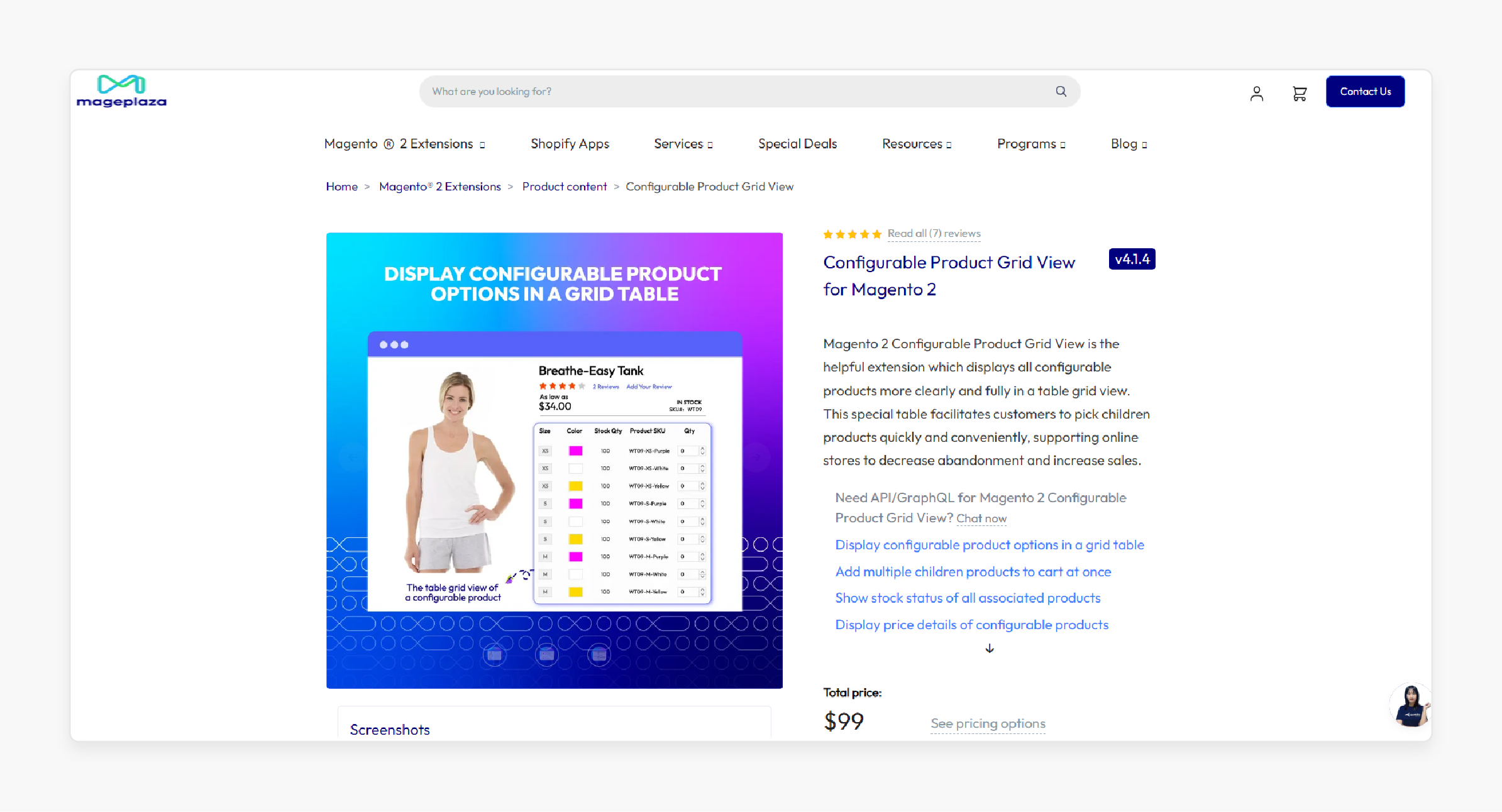Click See pricing options link
Screen dimensions: 1502x812
(988, 722)
